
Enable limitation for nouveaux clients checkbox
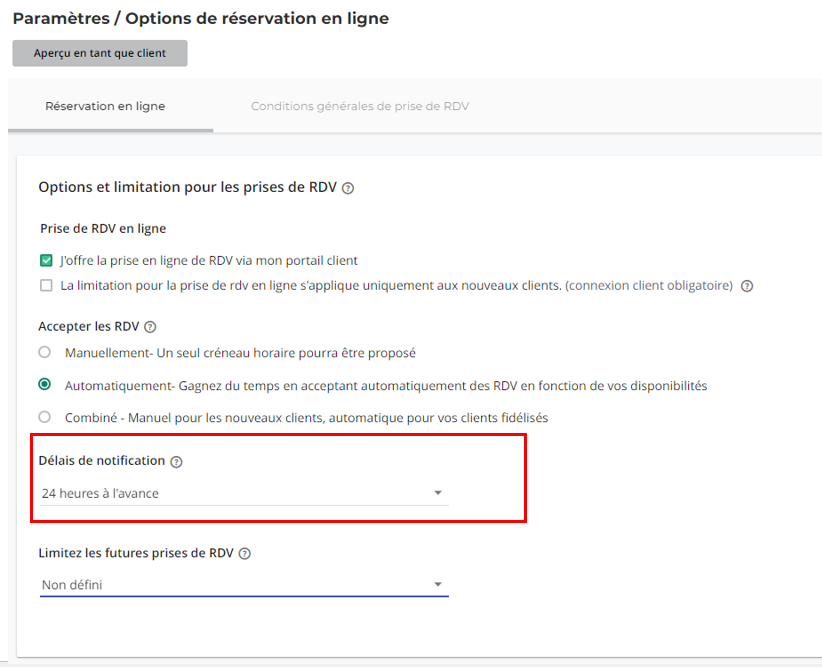[x=46, y=286]
